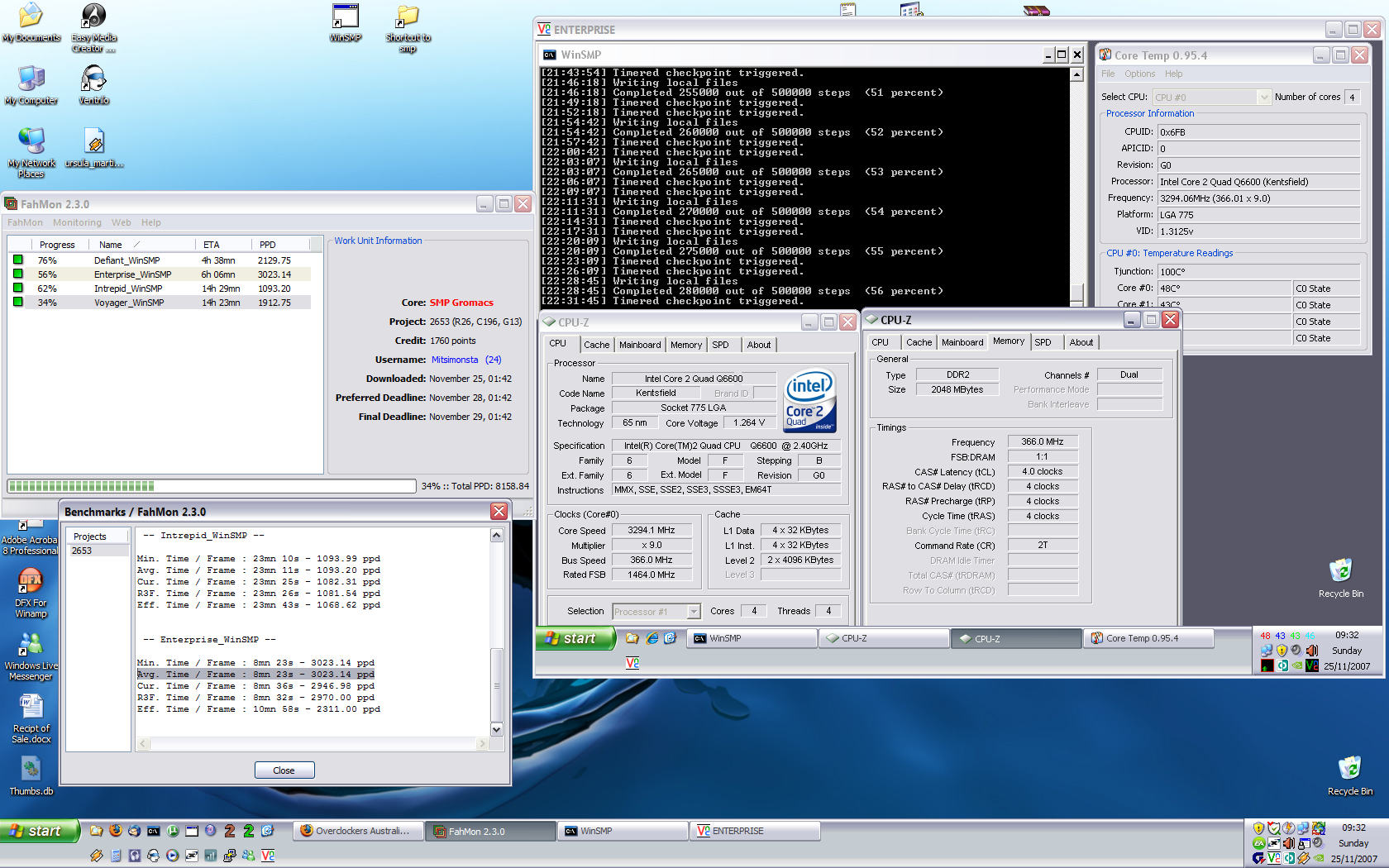Viewport: 1389px width, 868px height.
Task: Click Benchmarks vertical scrollbar down arrow
Action: click(497, 729)
